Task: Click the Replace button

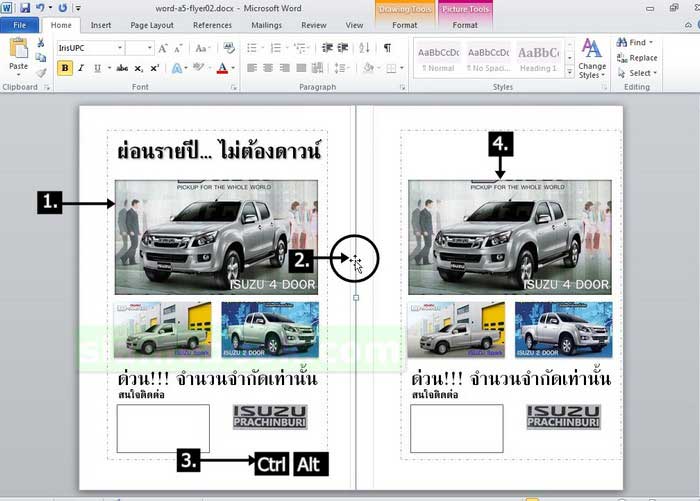Action: tap(637, 58)
